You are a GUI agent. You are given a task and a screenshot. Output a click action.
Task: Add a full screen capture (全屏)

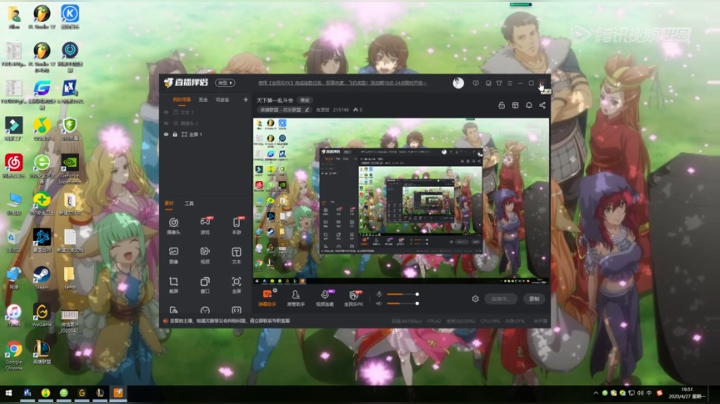point(236,285)
